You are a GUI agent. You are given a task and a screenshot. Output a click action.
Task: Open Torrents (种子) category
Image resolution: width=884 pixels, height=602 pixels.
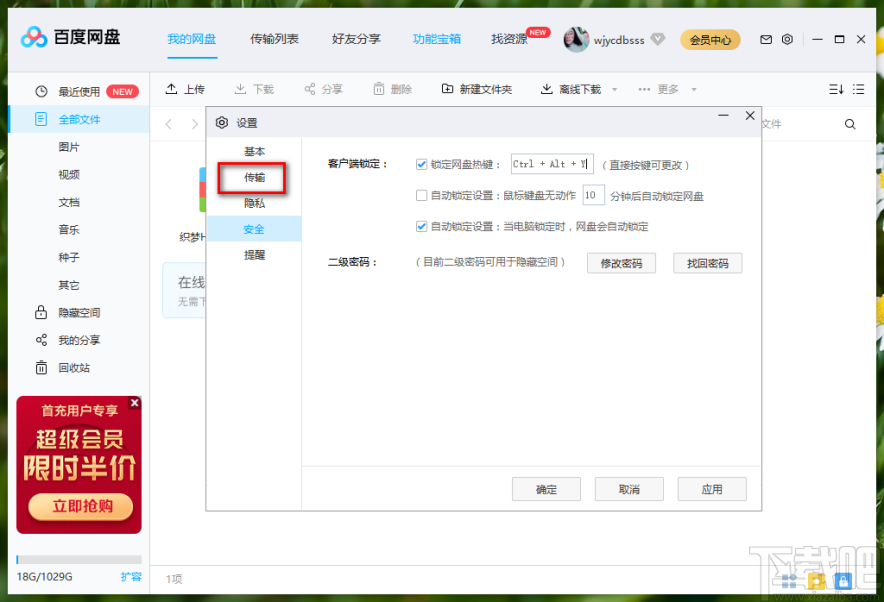coord(69,258)
